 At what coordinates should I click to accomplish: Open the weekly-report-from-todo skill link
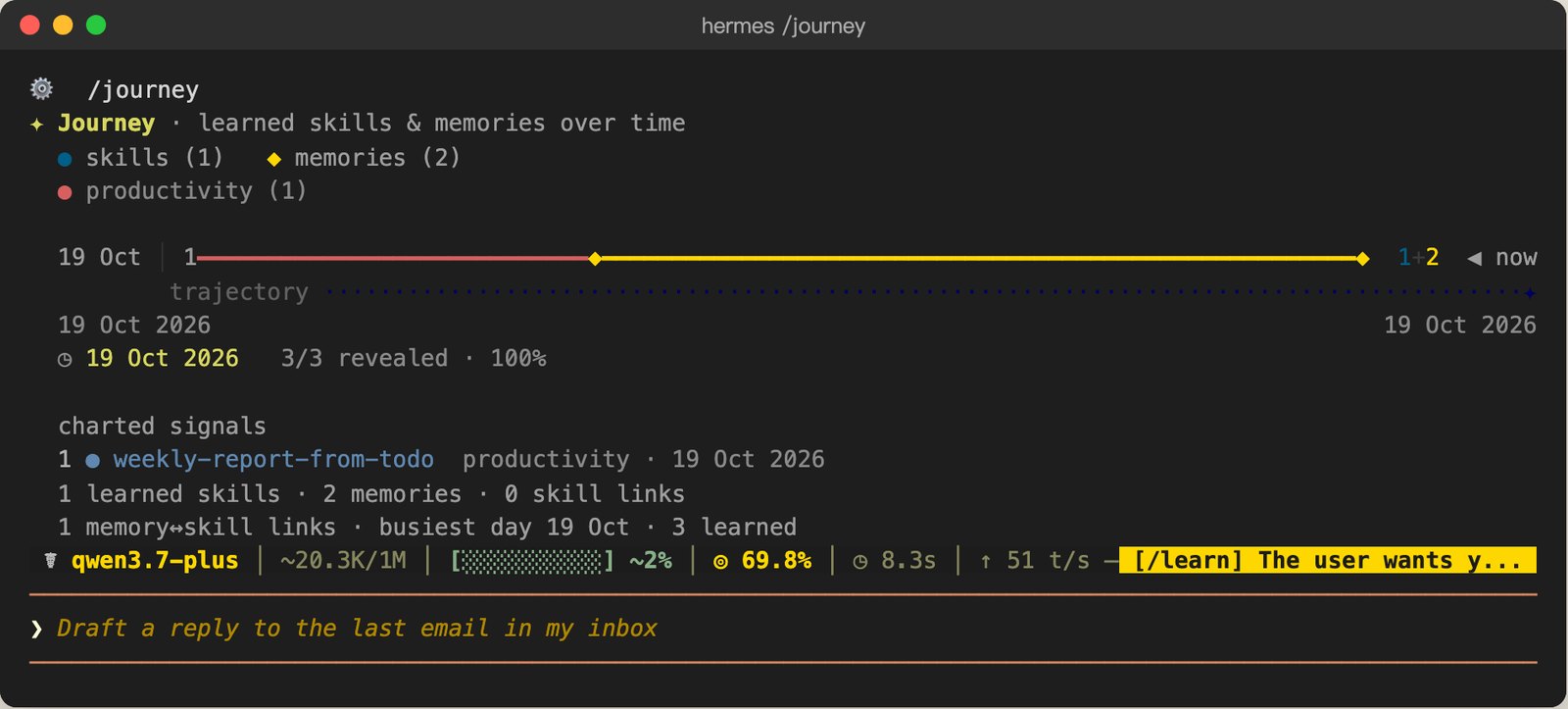273,460
